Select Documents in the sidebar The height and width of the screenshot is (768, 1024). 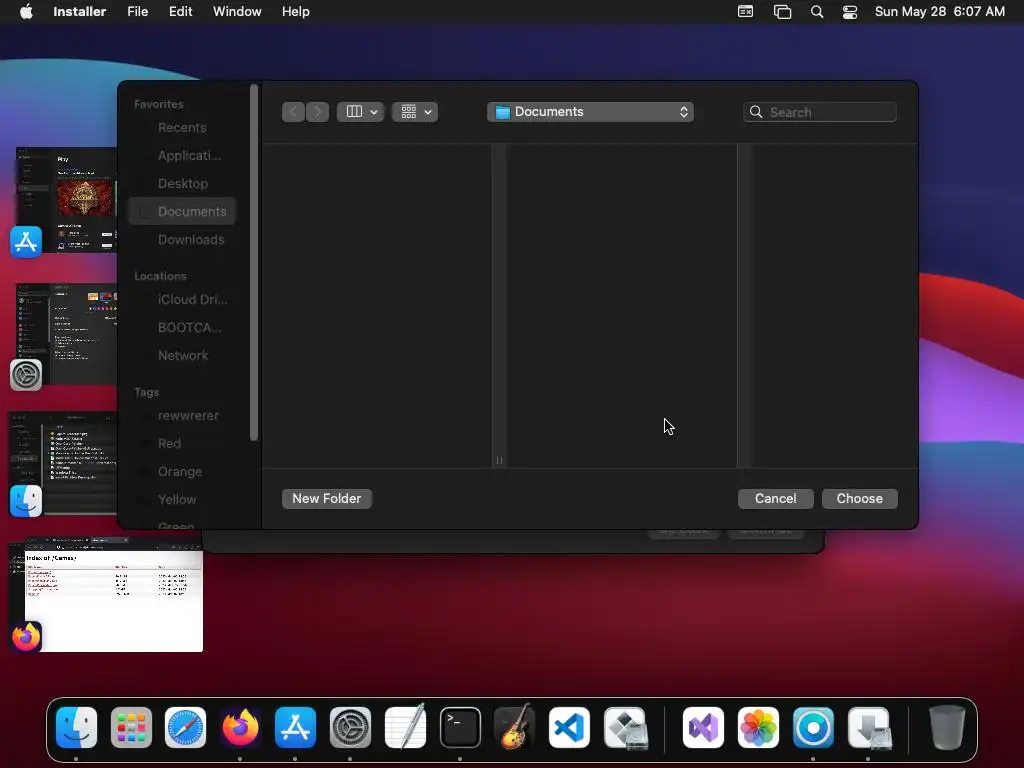pos(182,212)
